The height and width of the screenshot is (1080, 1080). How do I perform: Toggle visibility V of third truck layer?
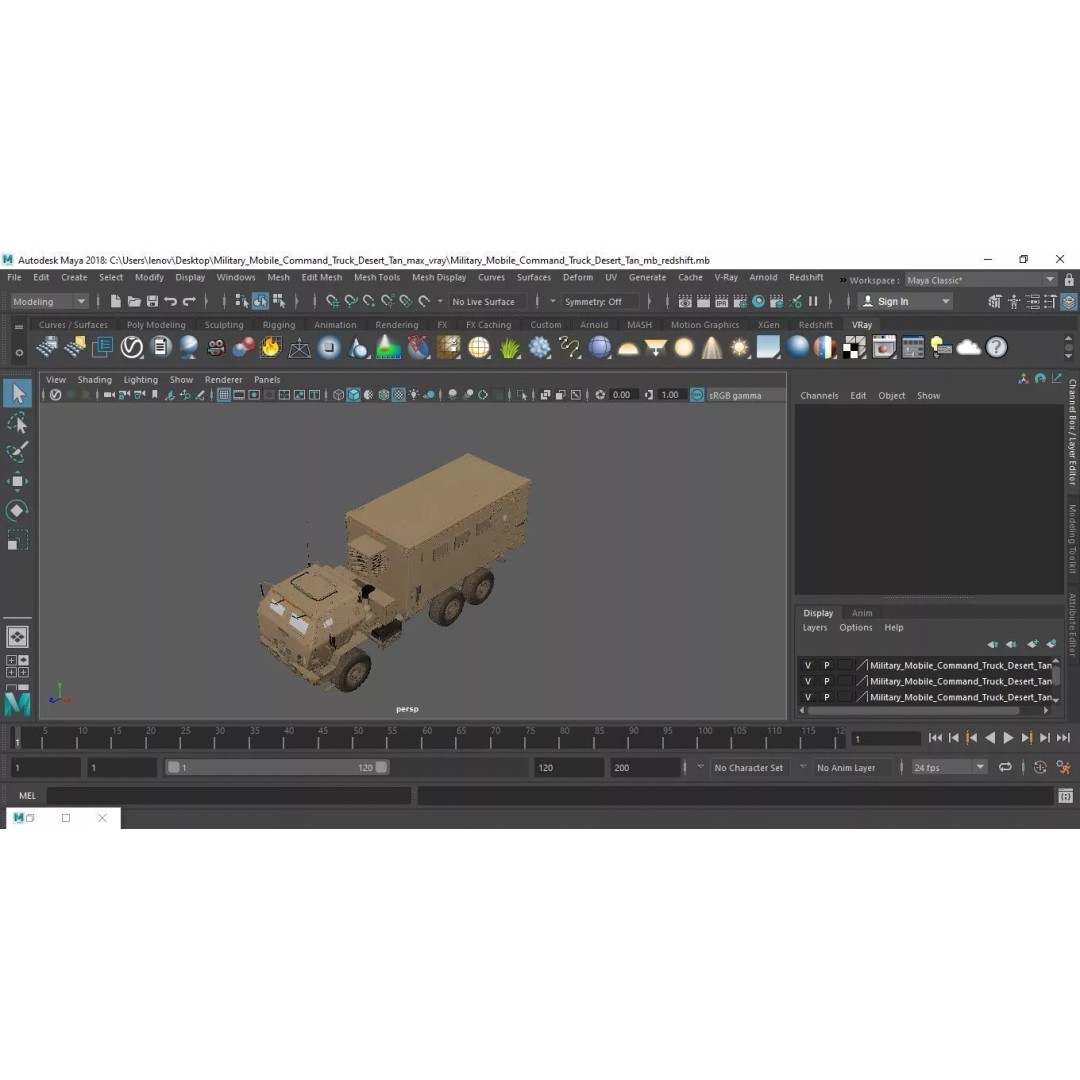coord(808,697)
